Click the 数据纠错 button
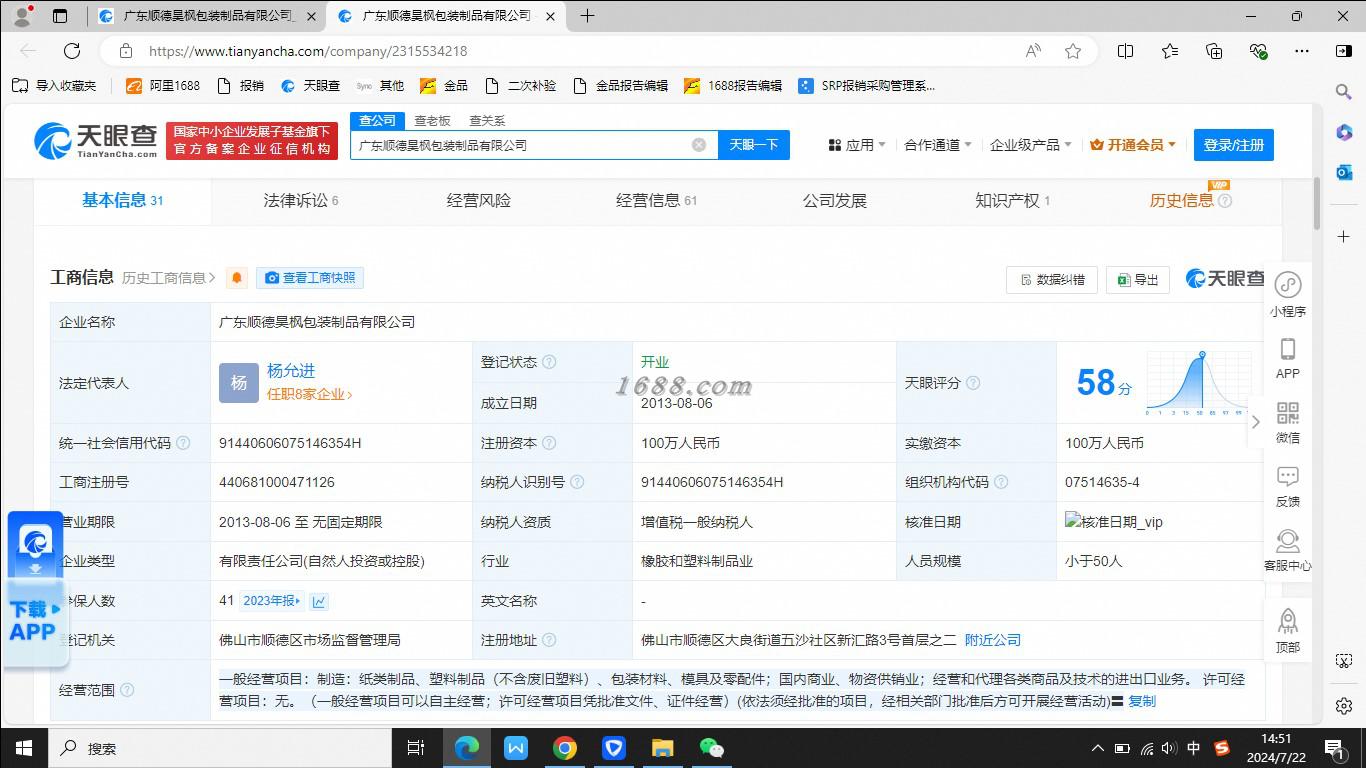The width and height of the screenshot is (1366, 768). (1052, 280)
